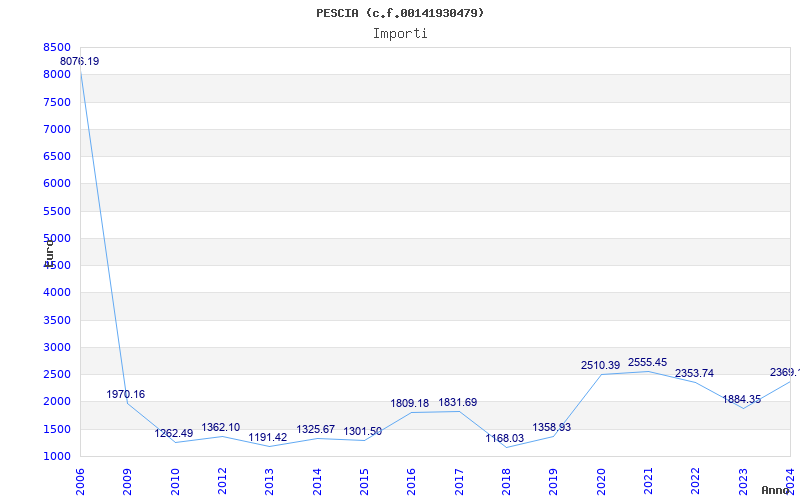
Task: Select the data label 2555.45
Action: [x=647, y=362]
